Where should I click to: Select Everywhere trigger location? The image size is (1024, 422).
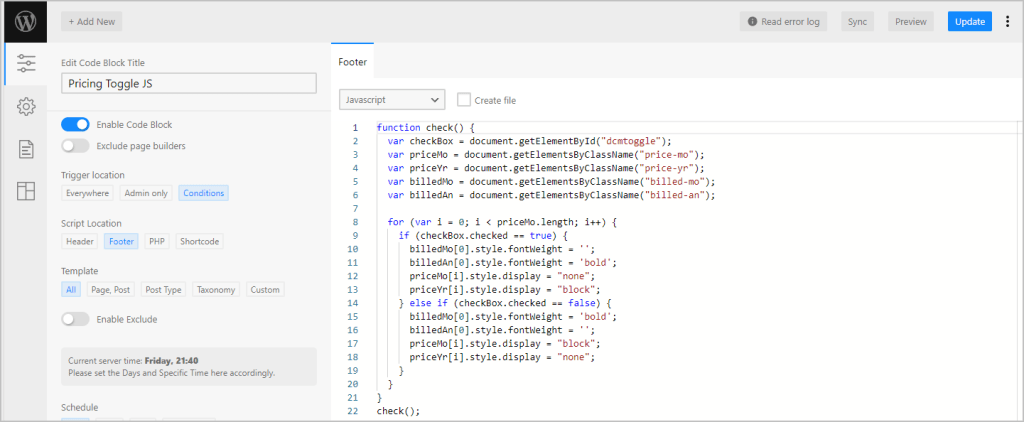pyautogui.click(x=88, y=193)
